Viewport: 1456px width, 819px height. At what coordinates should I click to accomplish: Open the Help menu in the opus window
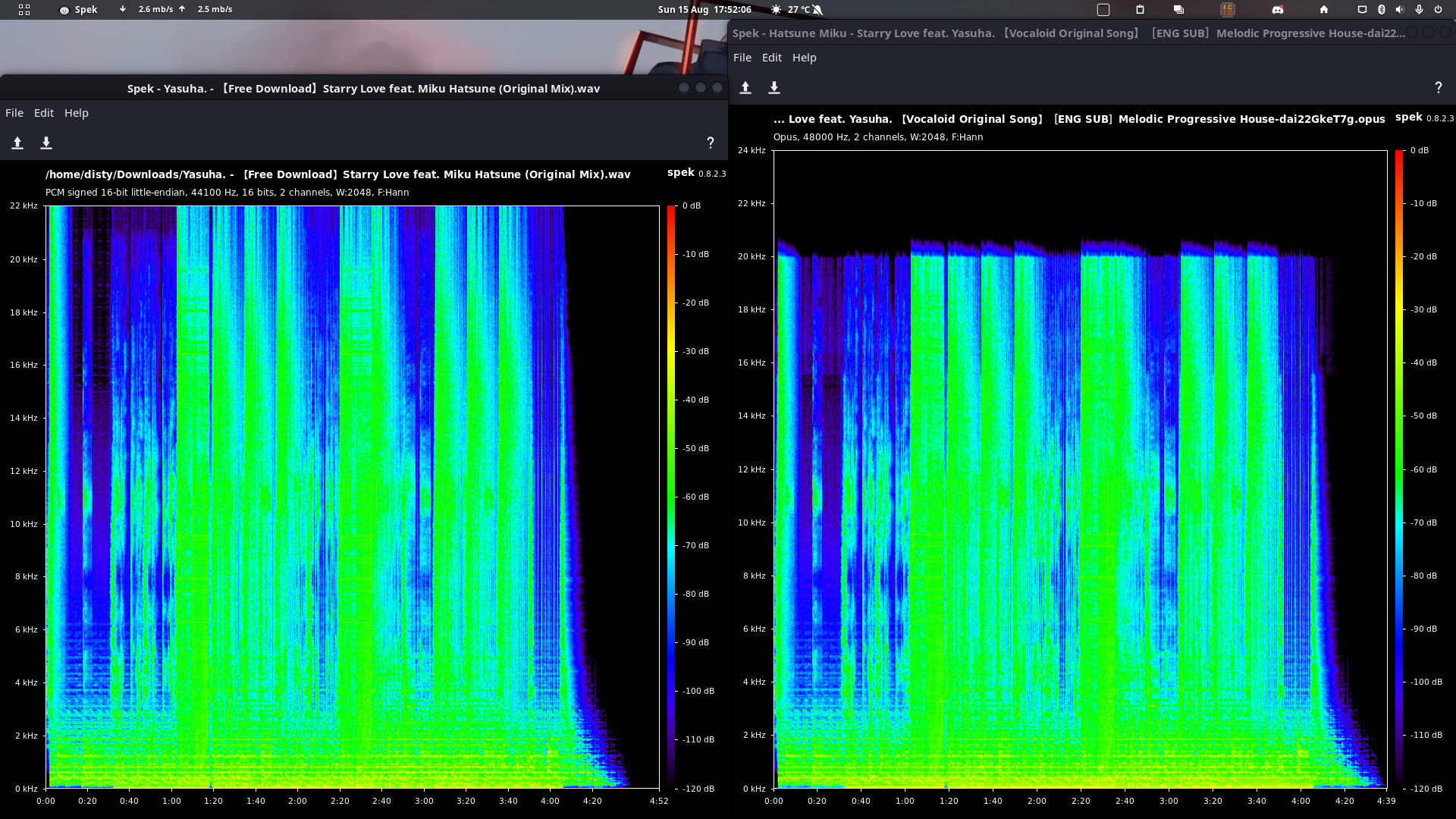coord(805,58)
